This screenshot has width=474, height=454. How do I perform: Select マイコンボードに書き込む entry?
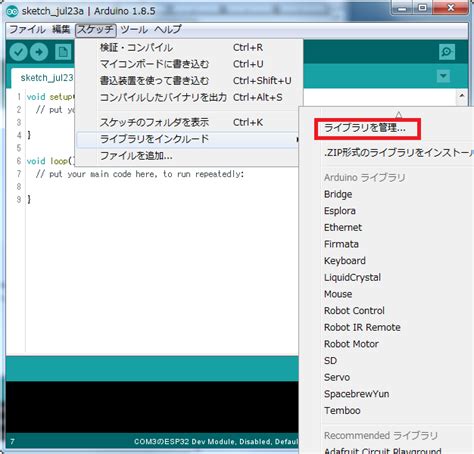coord(188,64)
